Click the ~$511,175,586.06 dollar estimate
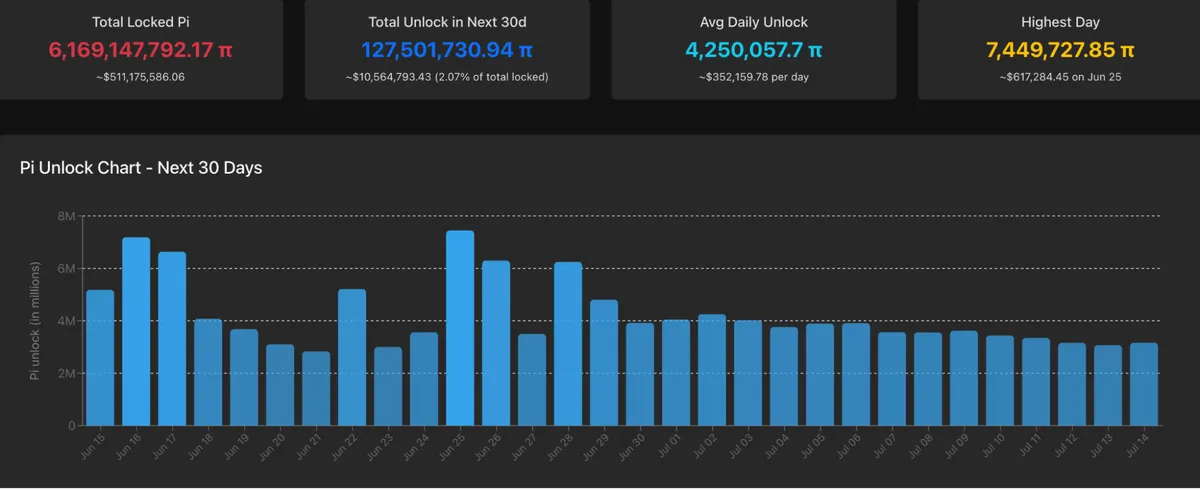Image resolution: width=1200 pixels, height=489 pixels. coord(140,76)
